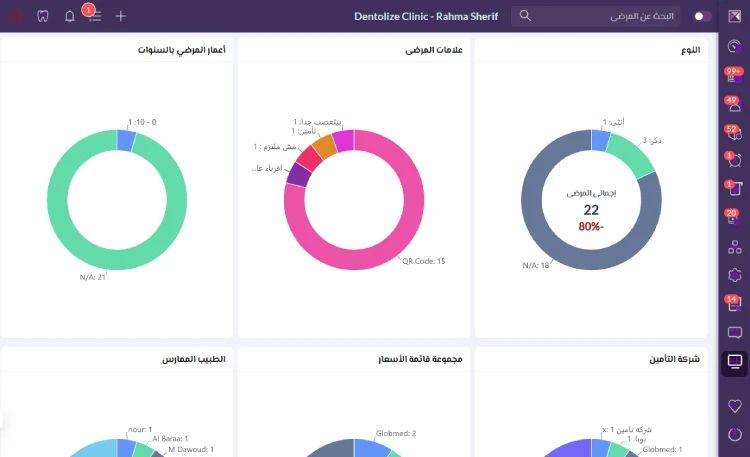This screenshot has height=457, width=750.
Task: Click the green N/A: 21 ages ring segment
Action: [117, 259]
